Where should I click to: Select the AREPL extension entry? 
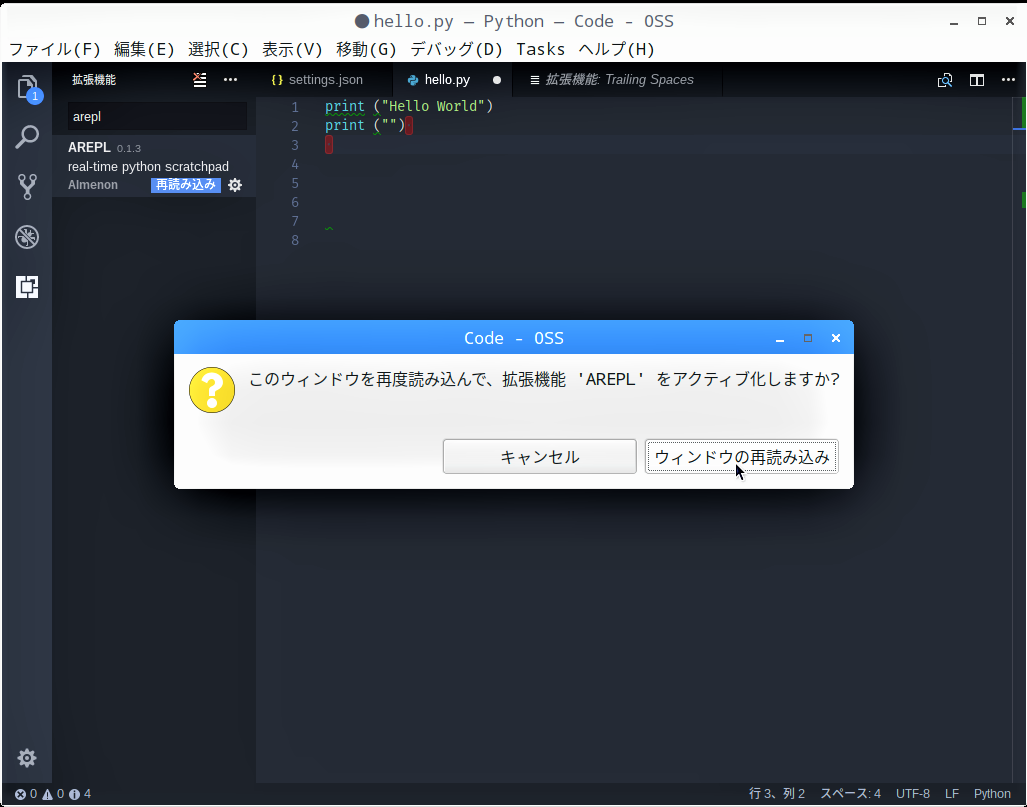(x=155, y=166)
